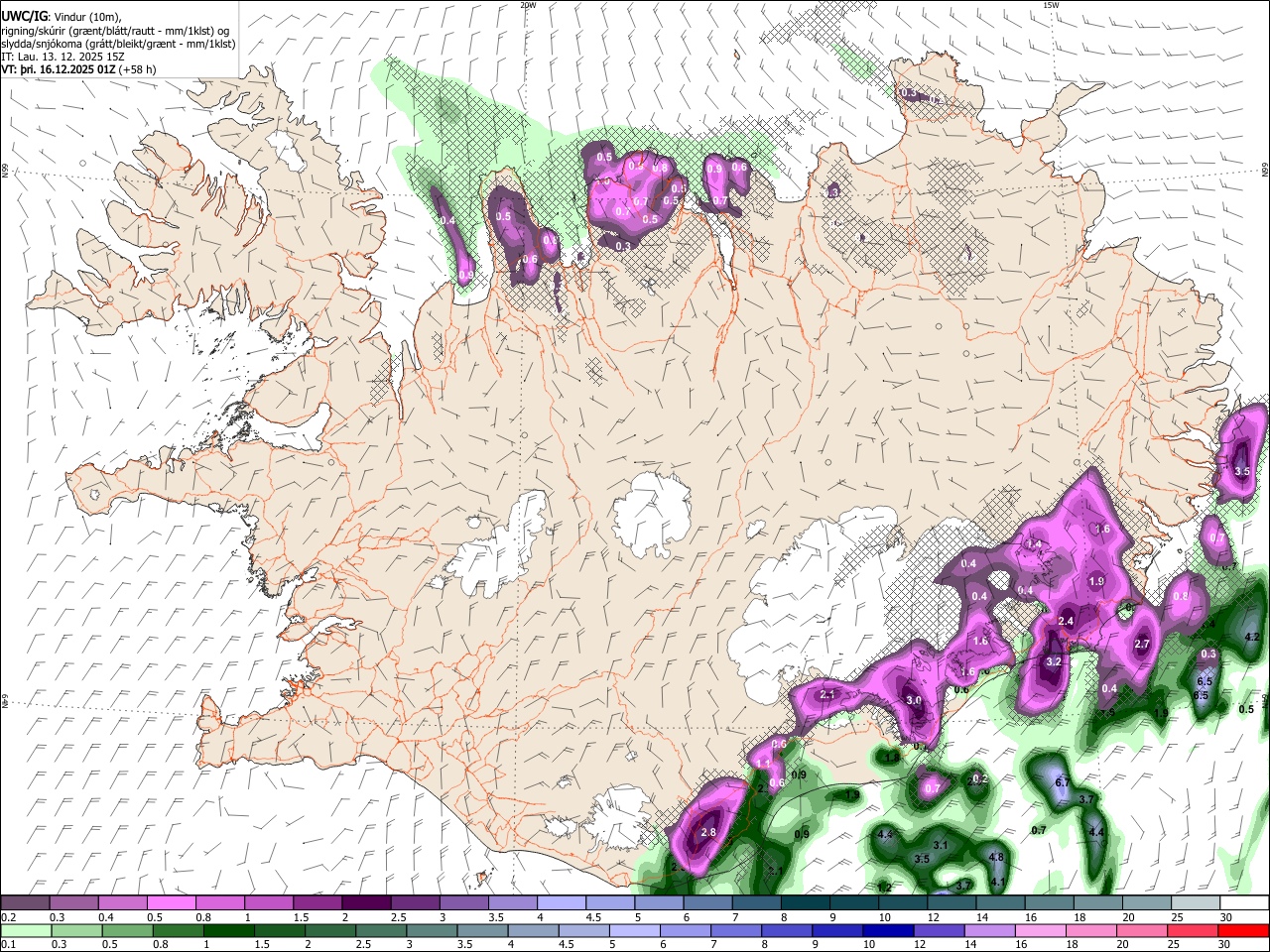1270x952 pixels.
Task: Click the "IT: Lau. 13. 12. 2025 15Z" line
Action: point(63,57)
